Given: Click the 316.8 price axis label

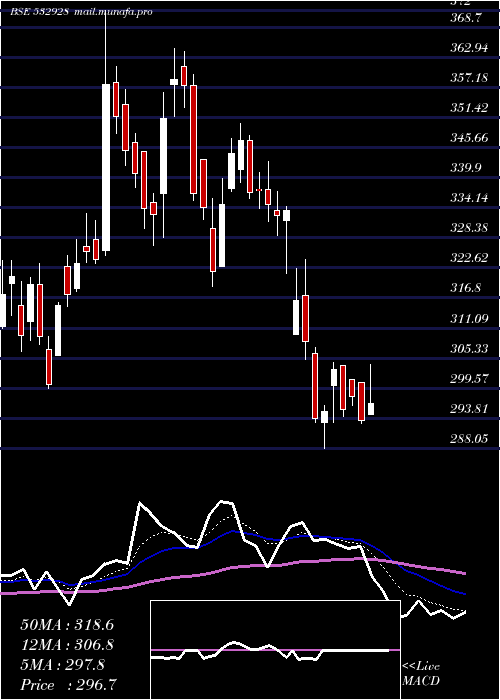Looking at the screenshot, I should pyautogui.click(x=468, y=288).
